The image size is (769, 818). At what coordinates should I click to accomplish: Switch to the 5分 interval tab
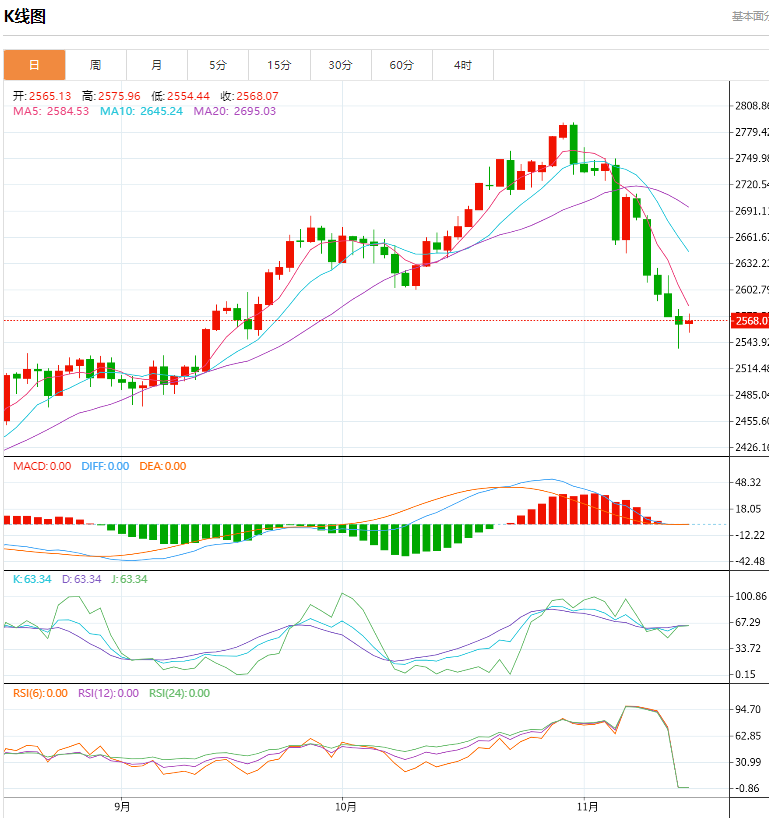(218, 65)
